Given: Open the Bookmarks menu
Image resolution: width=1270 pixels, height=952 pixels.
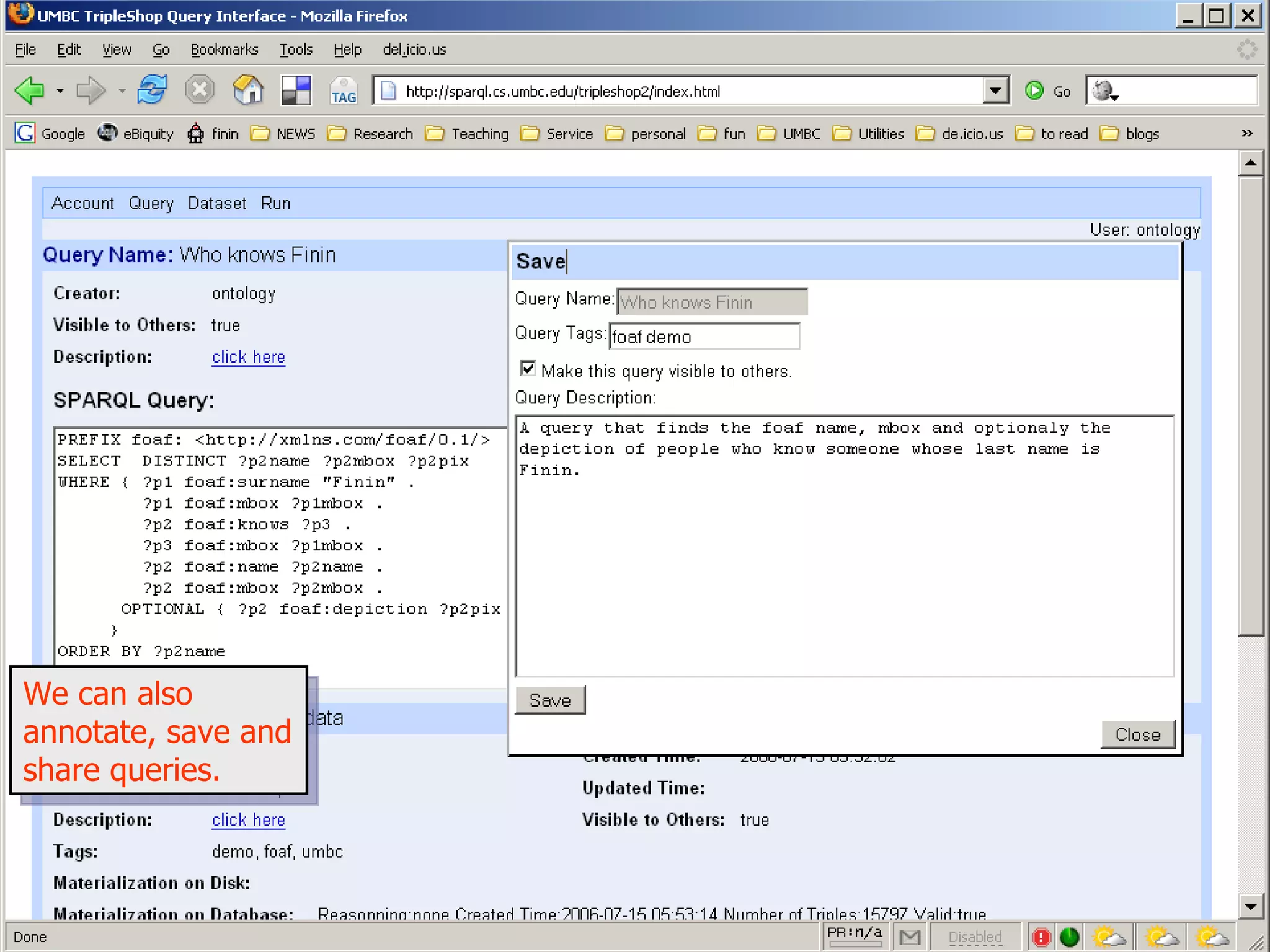Looking at the screenshot, I should pyautogui.click(x=224, y=50).
